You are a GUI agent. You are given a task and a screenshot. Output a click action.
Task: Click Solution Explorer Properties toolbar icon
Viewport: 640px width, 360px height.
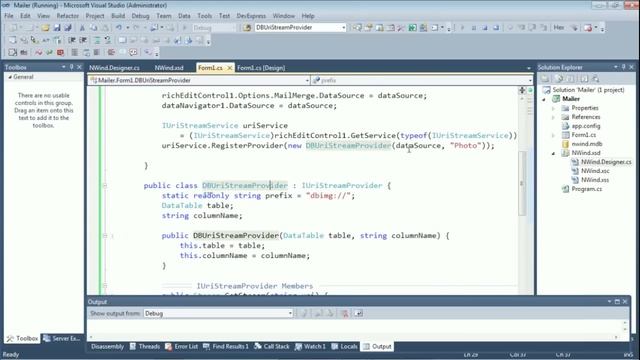(x=546, y=79)
